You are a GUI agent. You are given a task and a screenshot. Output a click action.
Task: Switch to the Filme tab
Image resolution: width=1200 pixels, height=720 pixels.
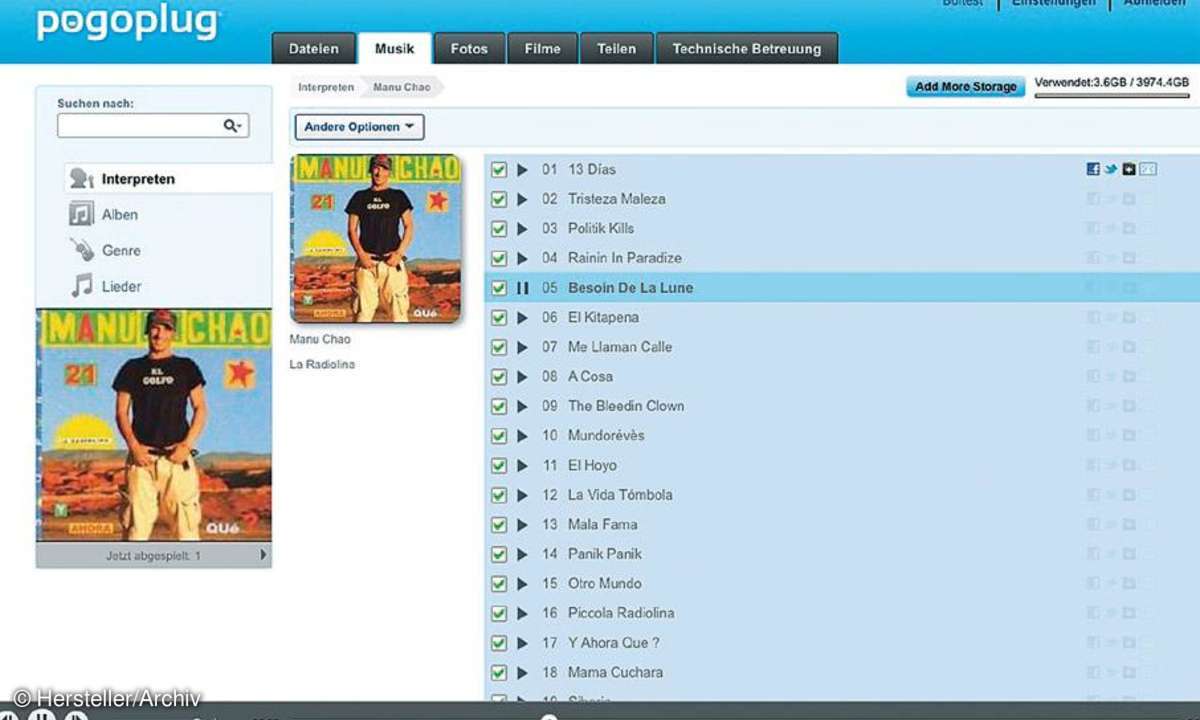pyautogui.click(x=543, y=48)
